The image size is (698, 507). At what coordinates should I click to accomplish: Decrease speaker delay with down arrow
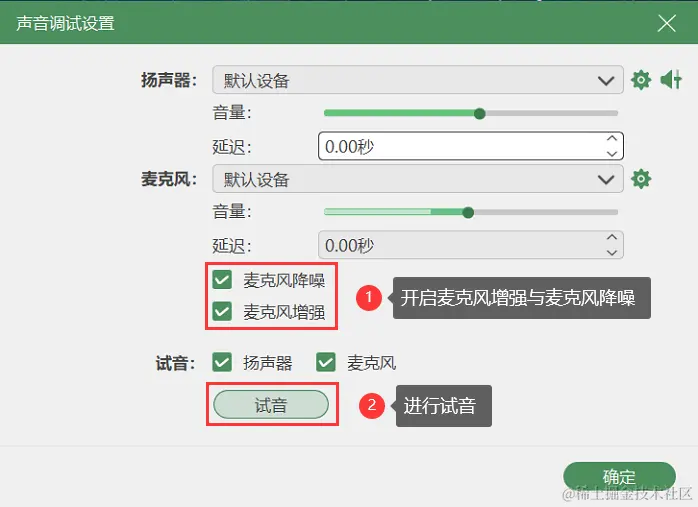612,154
